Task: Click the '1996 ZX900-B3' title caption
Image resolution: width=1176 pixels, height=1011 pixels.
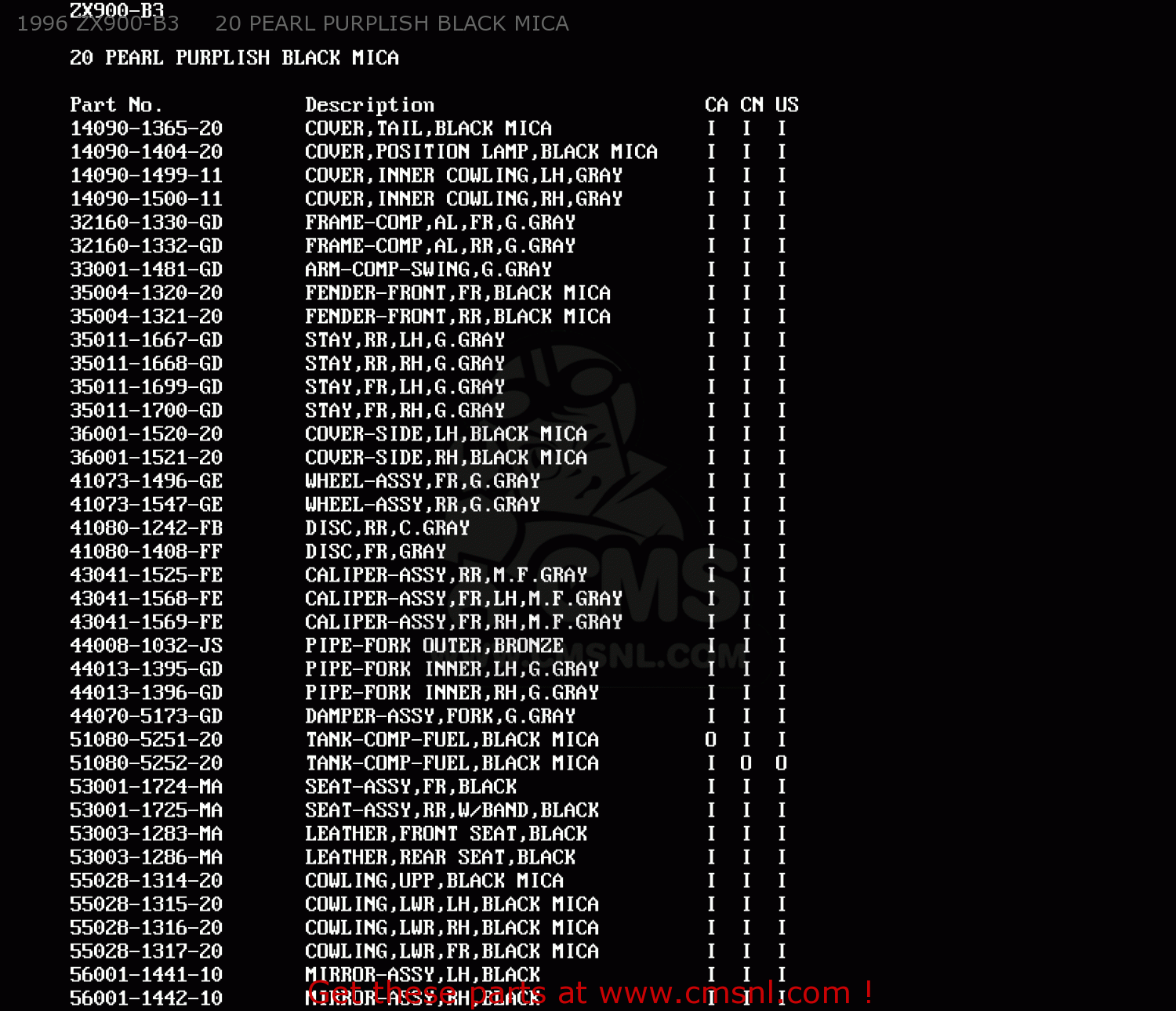Action: click(98, 24)
